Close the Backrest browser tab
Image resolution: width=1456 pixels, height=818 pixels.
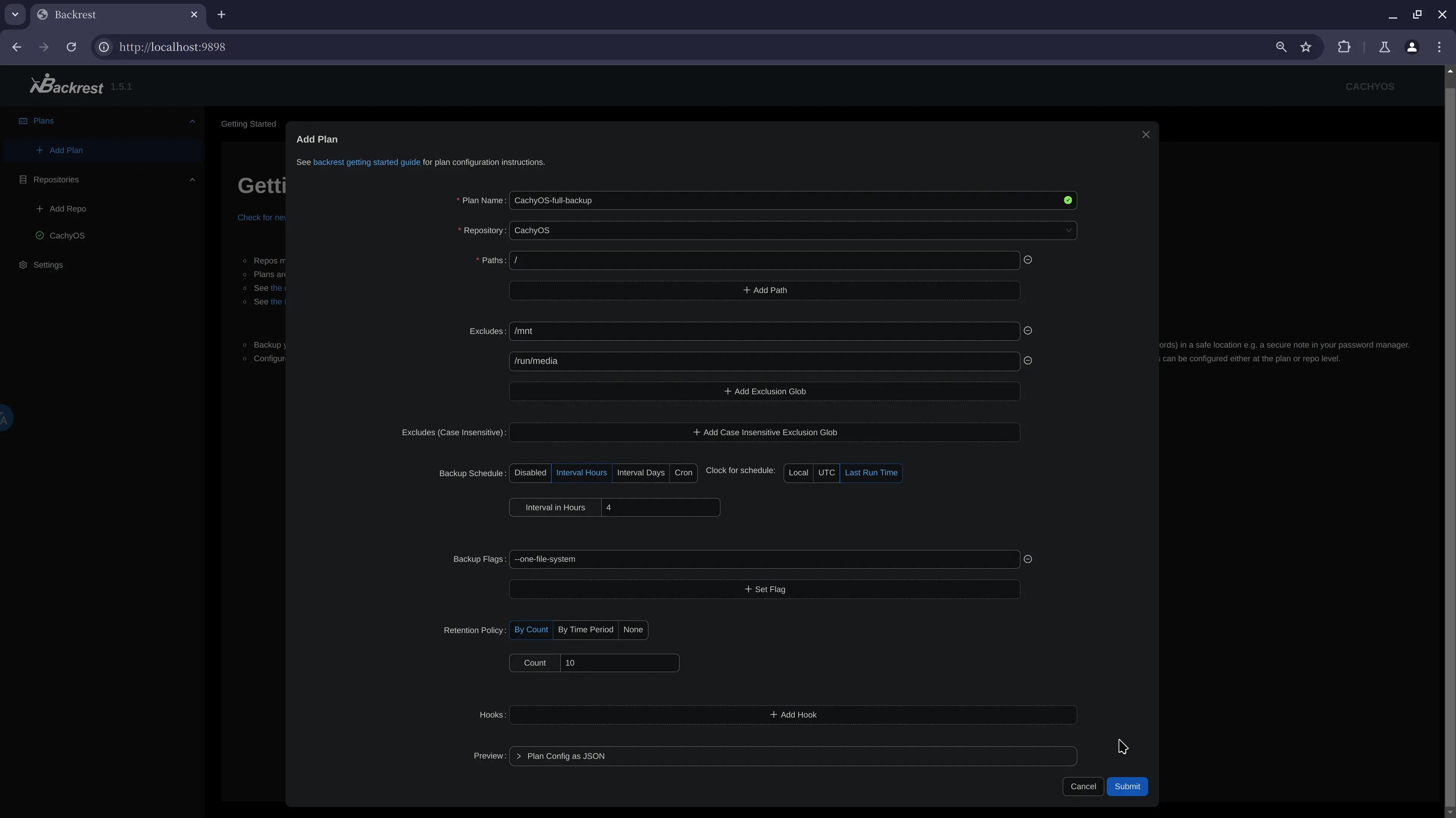(194, 15)
